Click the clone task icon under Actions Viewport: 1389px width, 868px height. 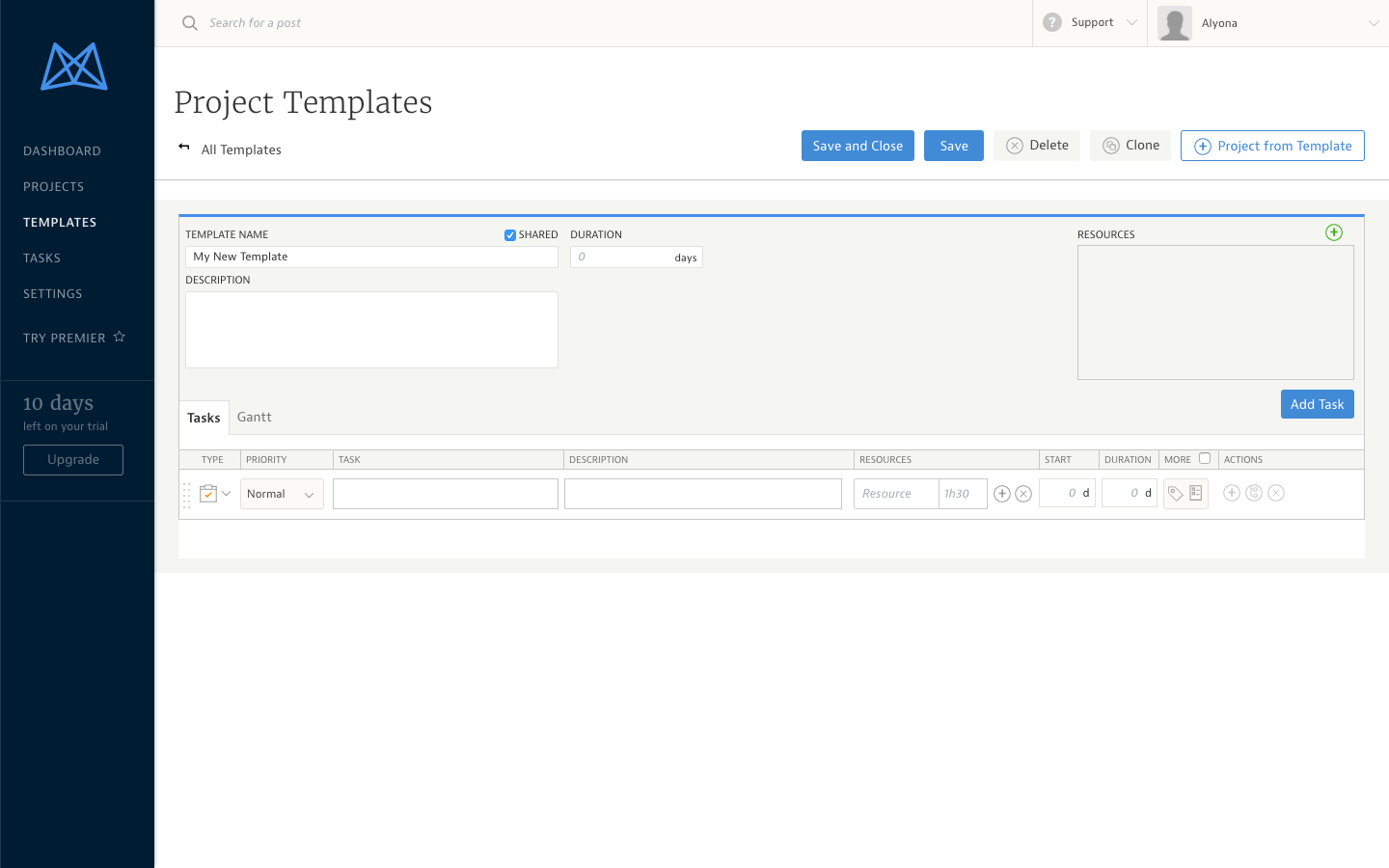point(1254,493)
